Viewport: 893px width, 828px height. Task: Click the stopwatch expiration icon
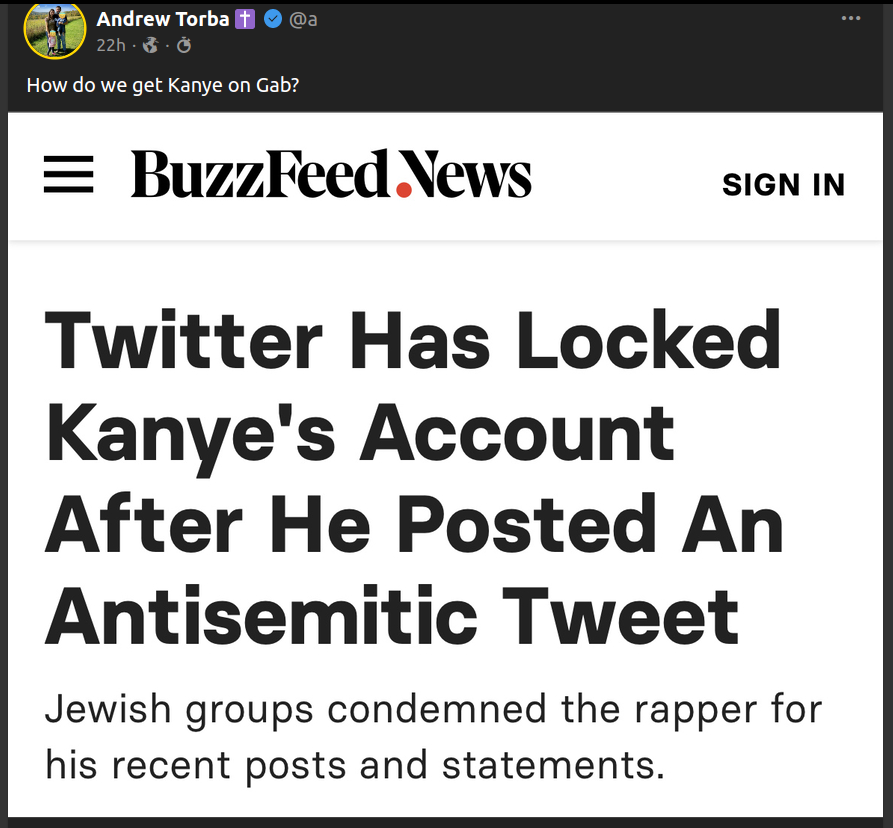[x=183, y=45]
